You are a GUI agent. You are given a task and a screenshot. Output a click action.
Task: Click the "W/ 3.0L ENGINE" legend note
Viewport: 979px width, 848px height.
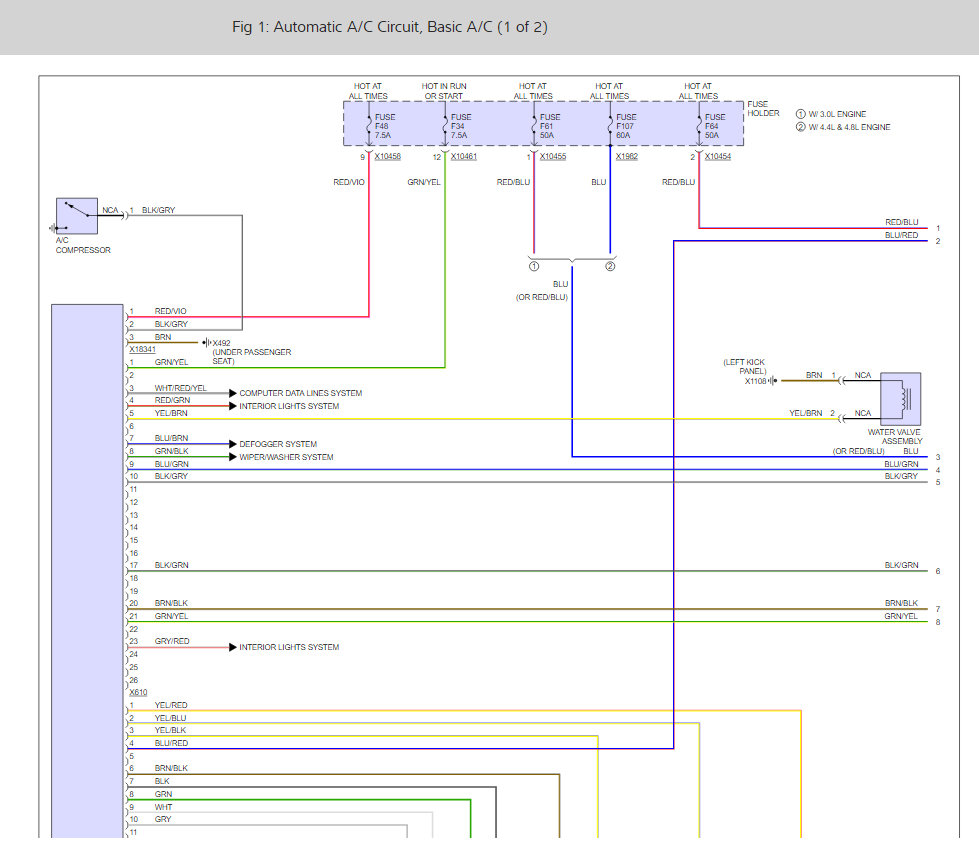837,114
